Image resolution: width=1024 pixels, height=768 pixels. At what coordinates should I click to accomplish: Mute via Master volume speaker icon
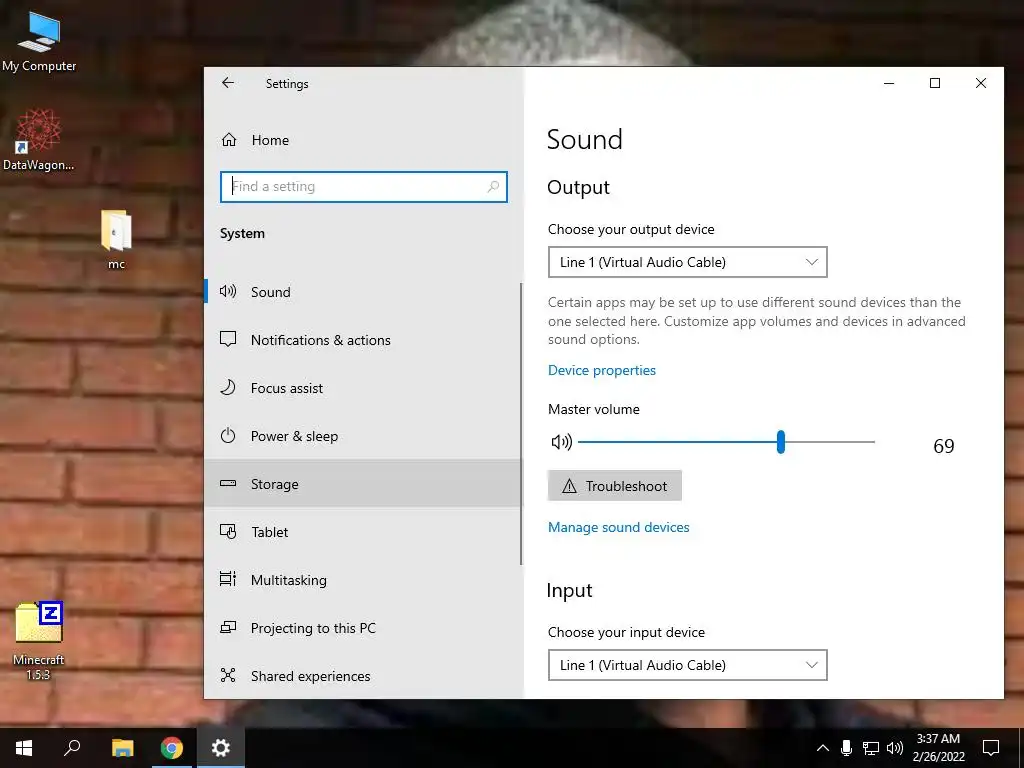pyautogui.click(x=562, y=442)
